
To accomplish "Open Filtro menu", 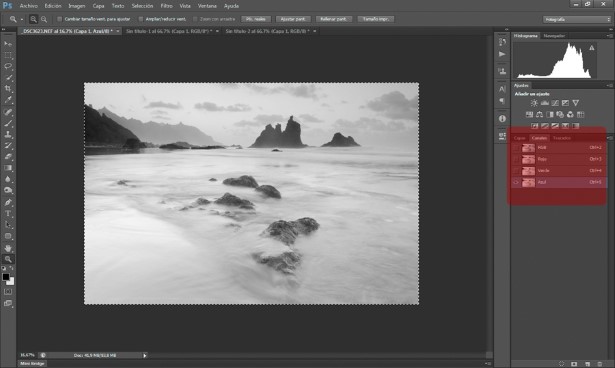I will pyautogui.click(x=166, y=6).
